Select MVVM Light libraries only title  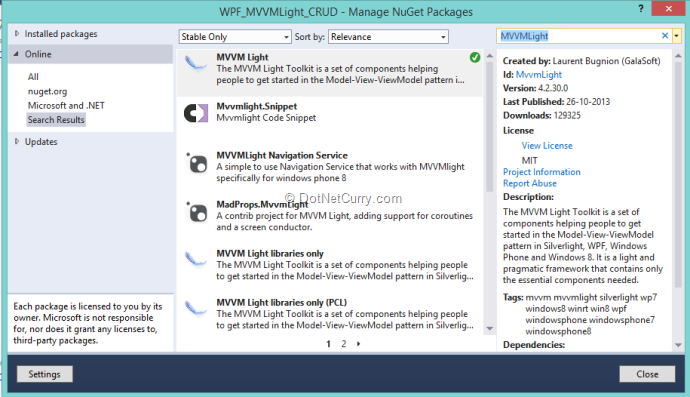270,253
